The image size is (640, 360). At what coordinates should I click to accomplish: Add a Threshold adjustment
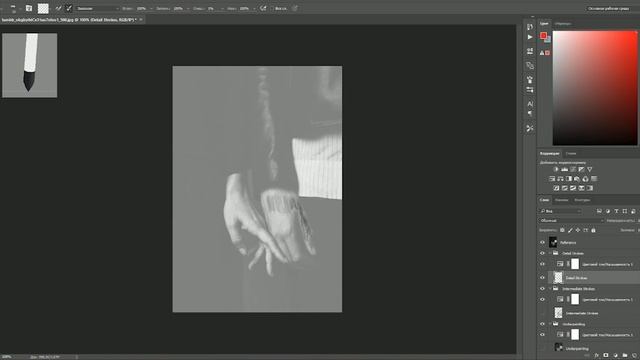coord(573,188)
